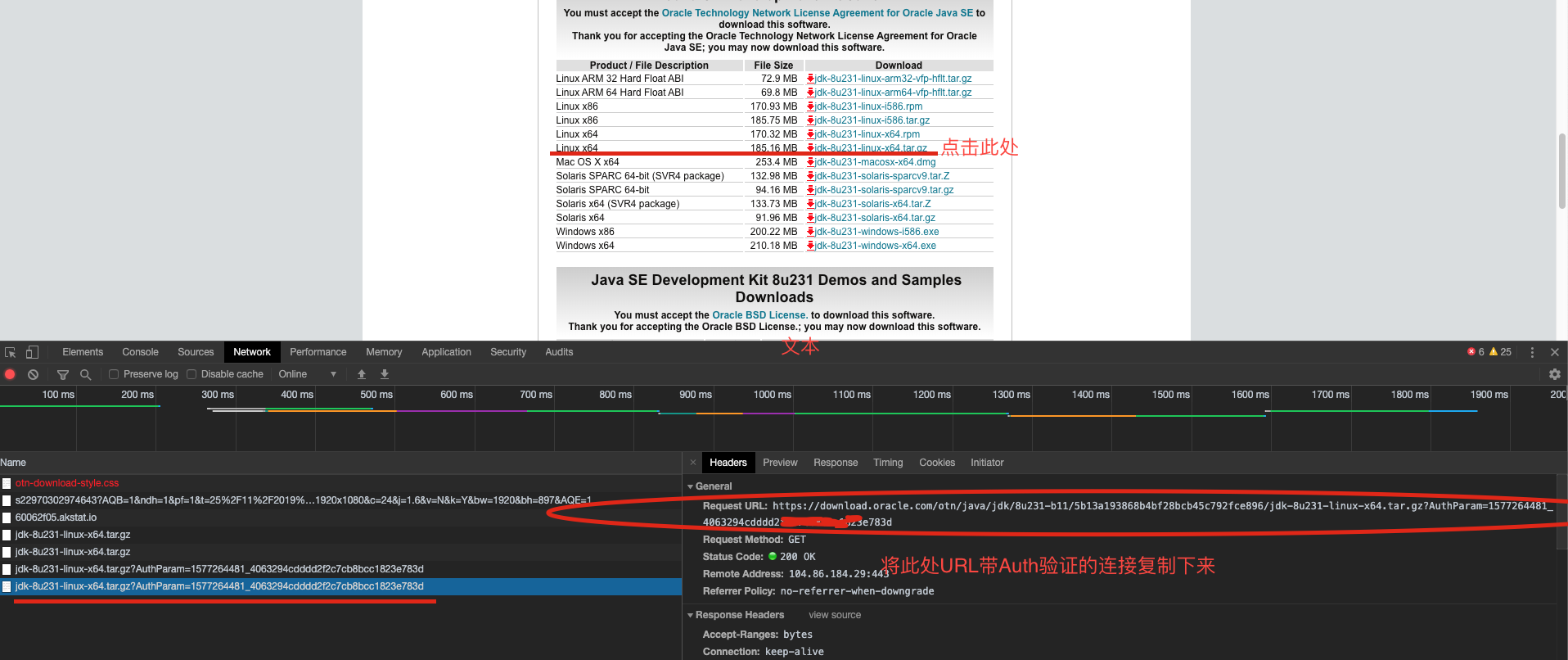This screenshot has height=660, width=1568.
Task: Toggle the network filter funnel icon
Action: [x=62, y=374]
